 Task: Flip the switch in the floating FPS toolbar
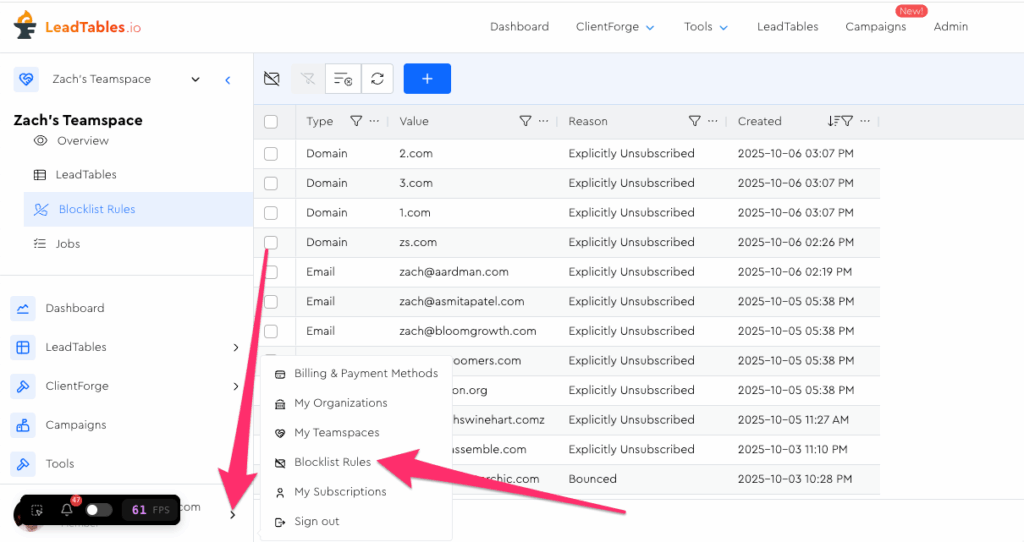[98, 510]
